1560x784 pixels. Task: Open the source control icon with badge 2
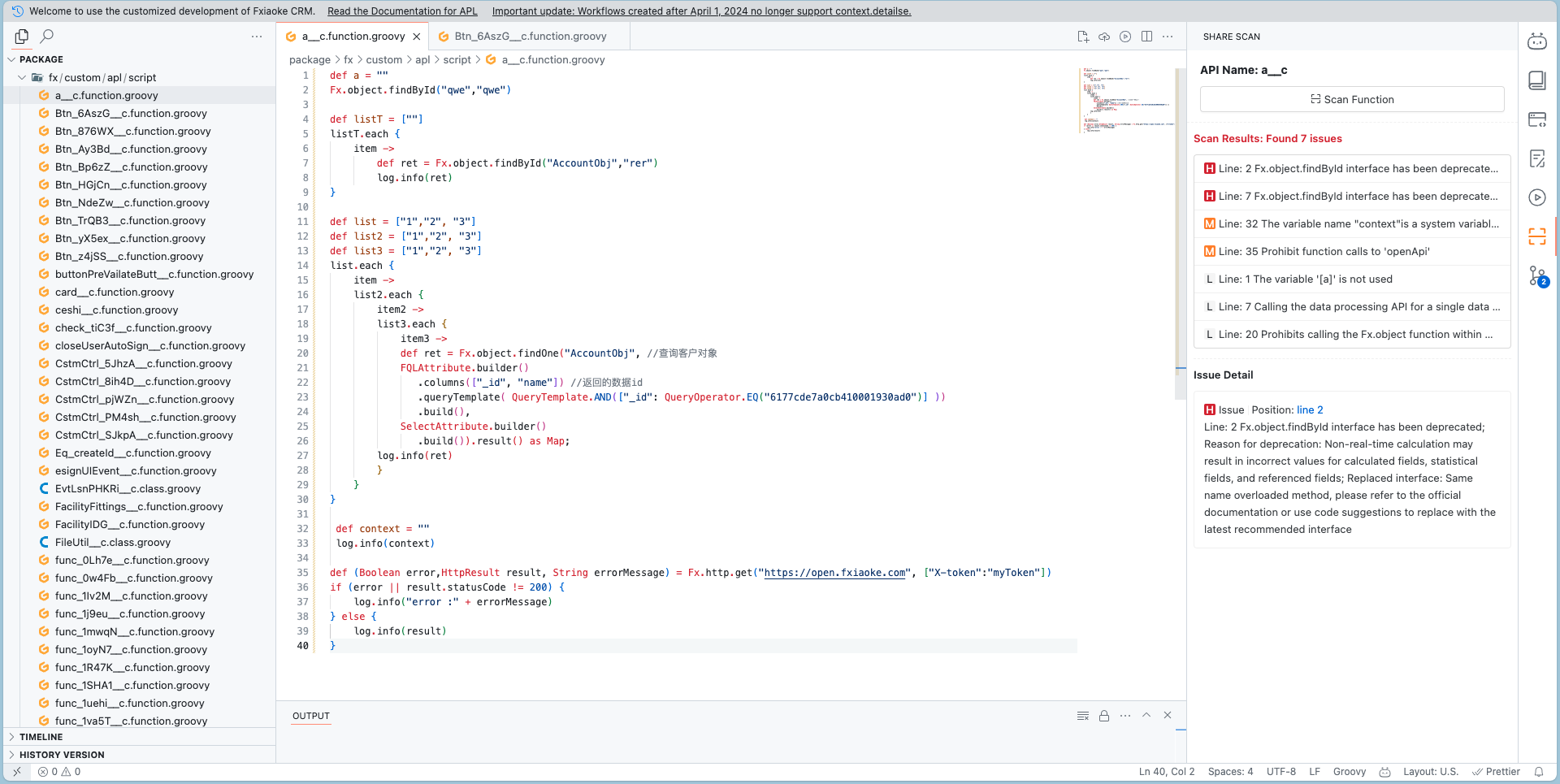(1536, 276)
